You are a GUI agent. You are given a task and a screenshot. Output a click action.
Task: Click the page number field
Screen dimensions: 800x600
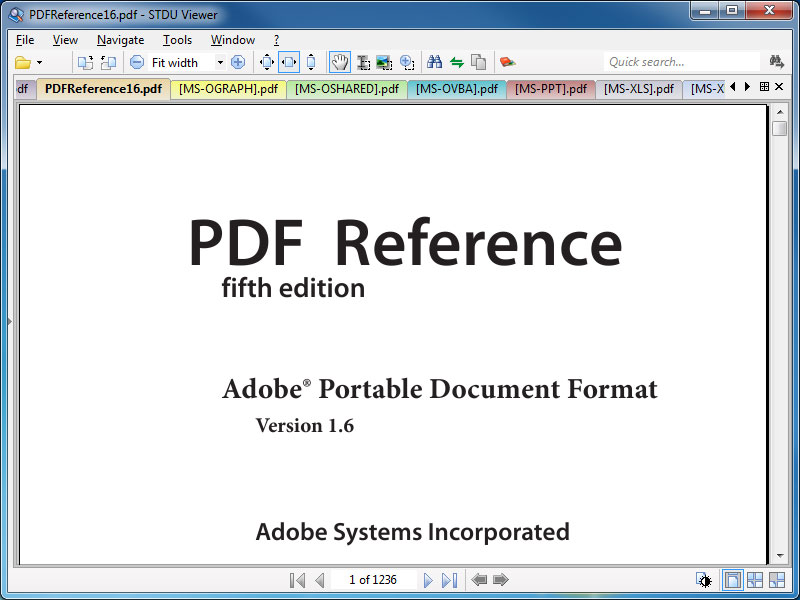click(x=373, y=580)
